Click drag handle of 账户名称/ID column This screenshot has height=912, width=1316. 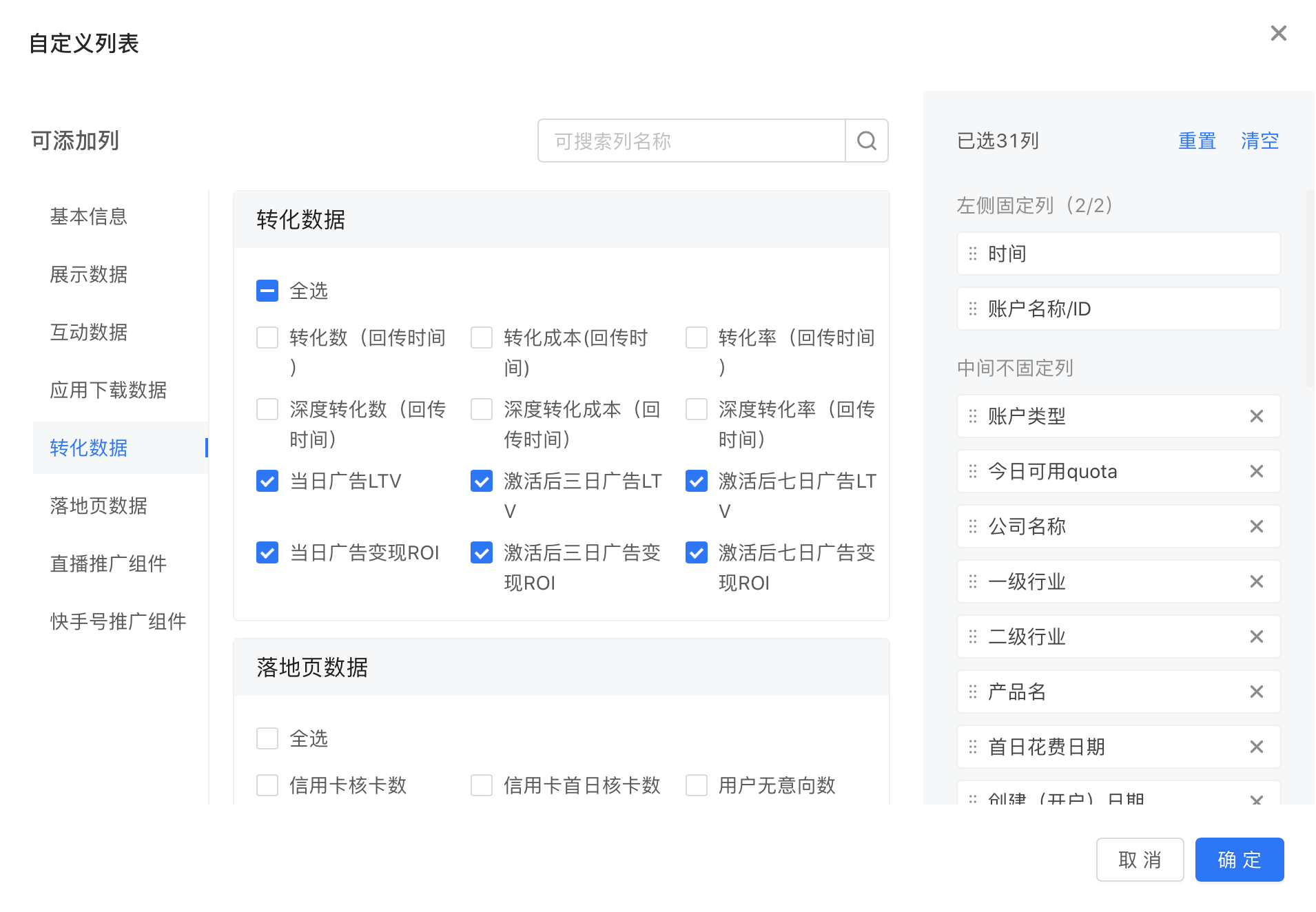coord(973,309)
